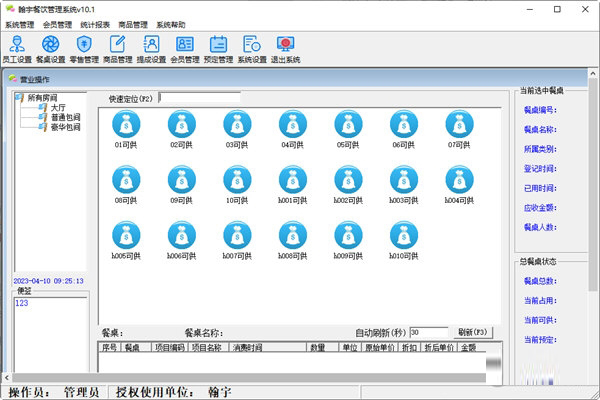Click the 自动刷新 seconds input field
This screenshot has height=400, width=600.
pyautogui.click(x=428, y=332)
